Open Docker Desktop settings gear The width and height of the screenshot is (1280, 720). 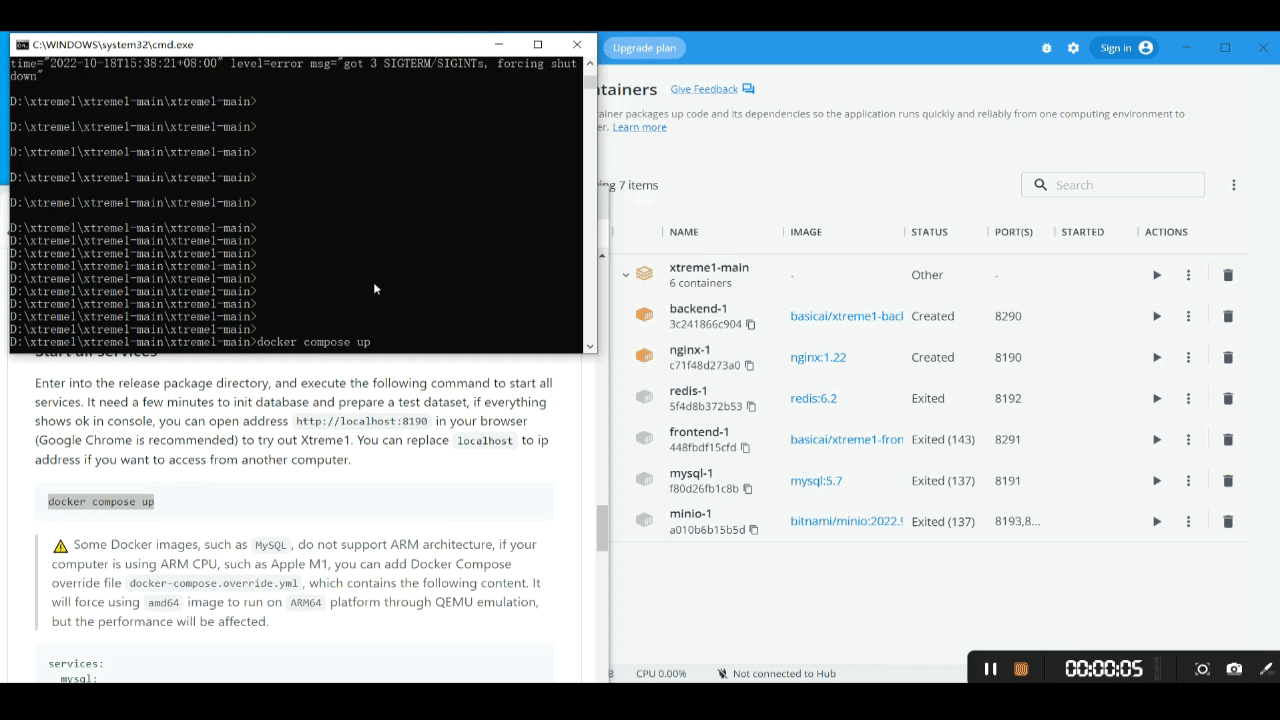pos(1073,48)
